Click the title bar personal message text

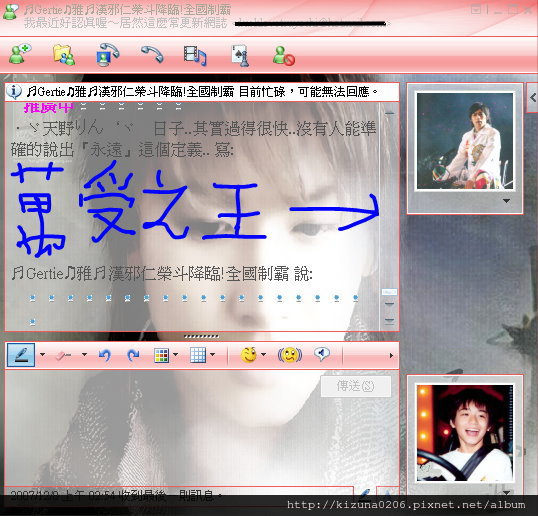tap(126, 23)
